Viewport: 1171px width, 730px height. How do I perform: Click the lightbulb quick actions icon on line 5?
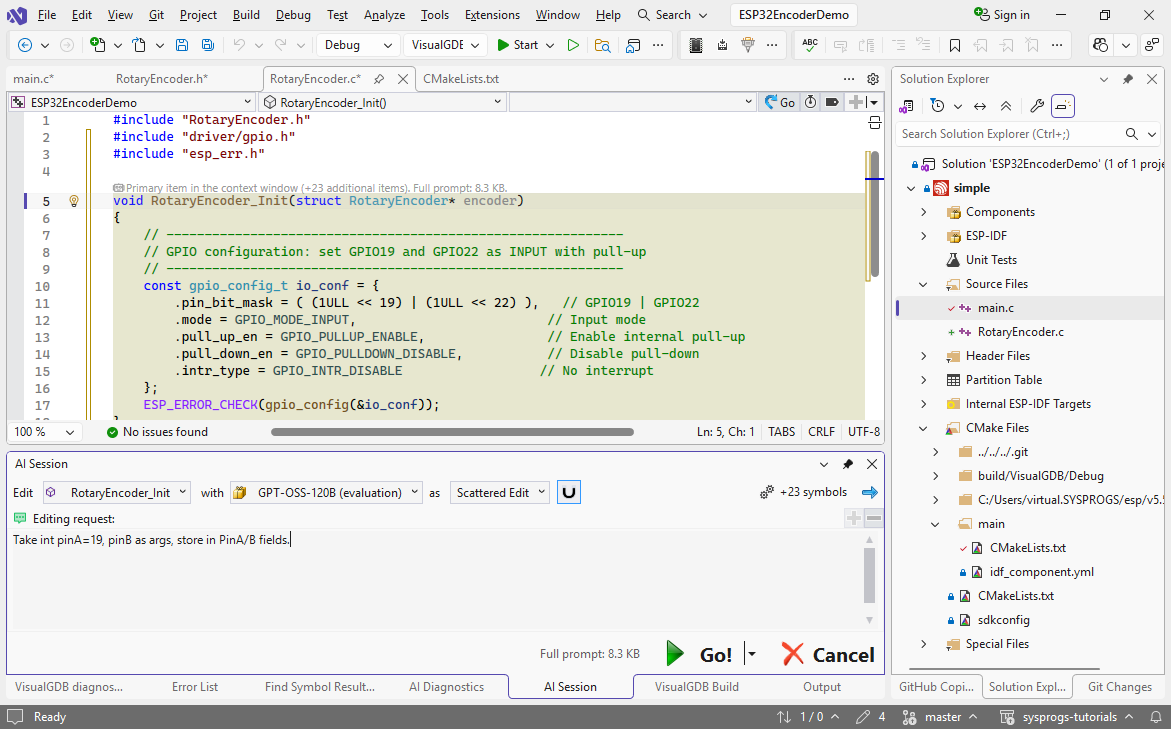(73, 201)
